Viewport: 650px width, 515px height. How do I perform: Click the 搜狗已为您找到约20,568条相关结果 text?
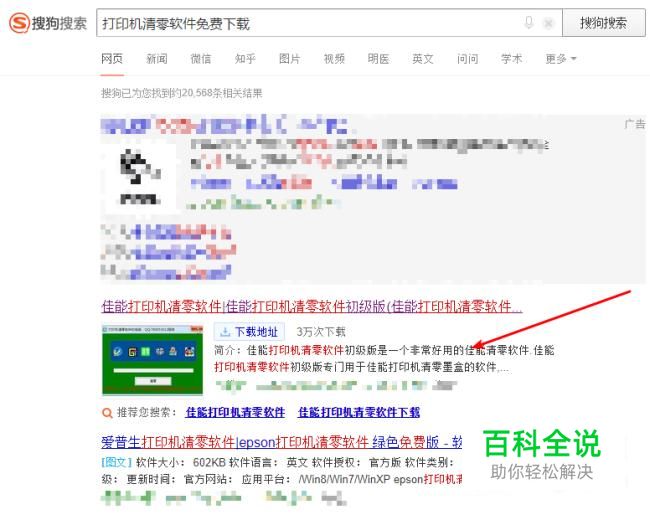pyautogui.click(x=182, y=93)
